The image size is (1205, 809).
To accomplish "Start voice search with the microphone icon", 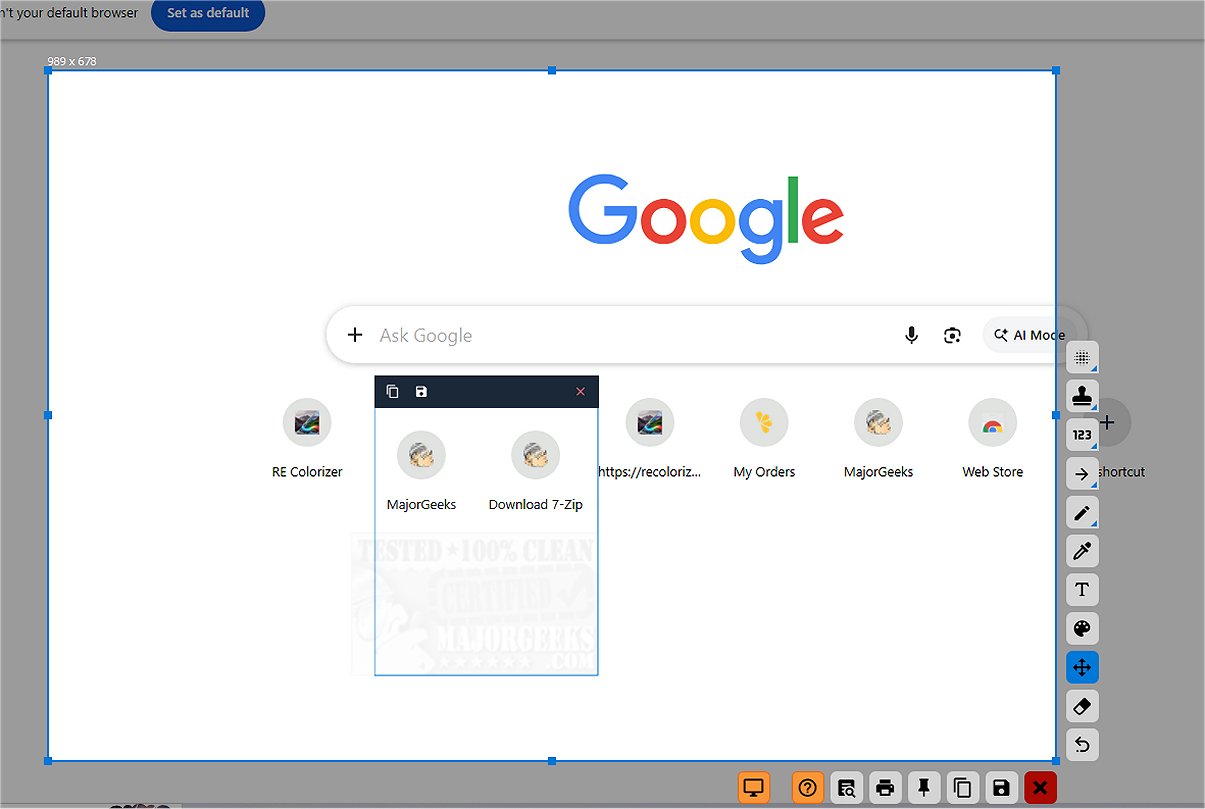I will pos(911,335).
